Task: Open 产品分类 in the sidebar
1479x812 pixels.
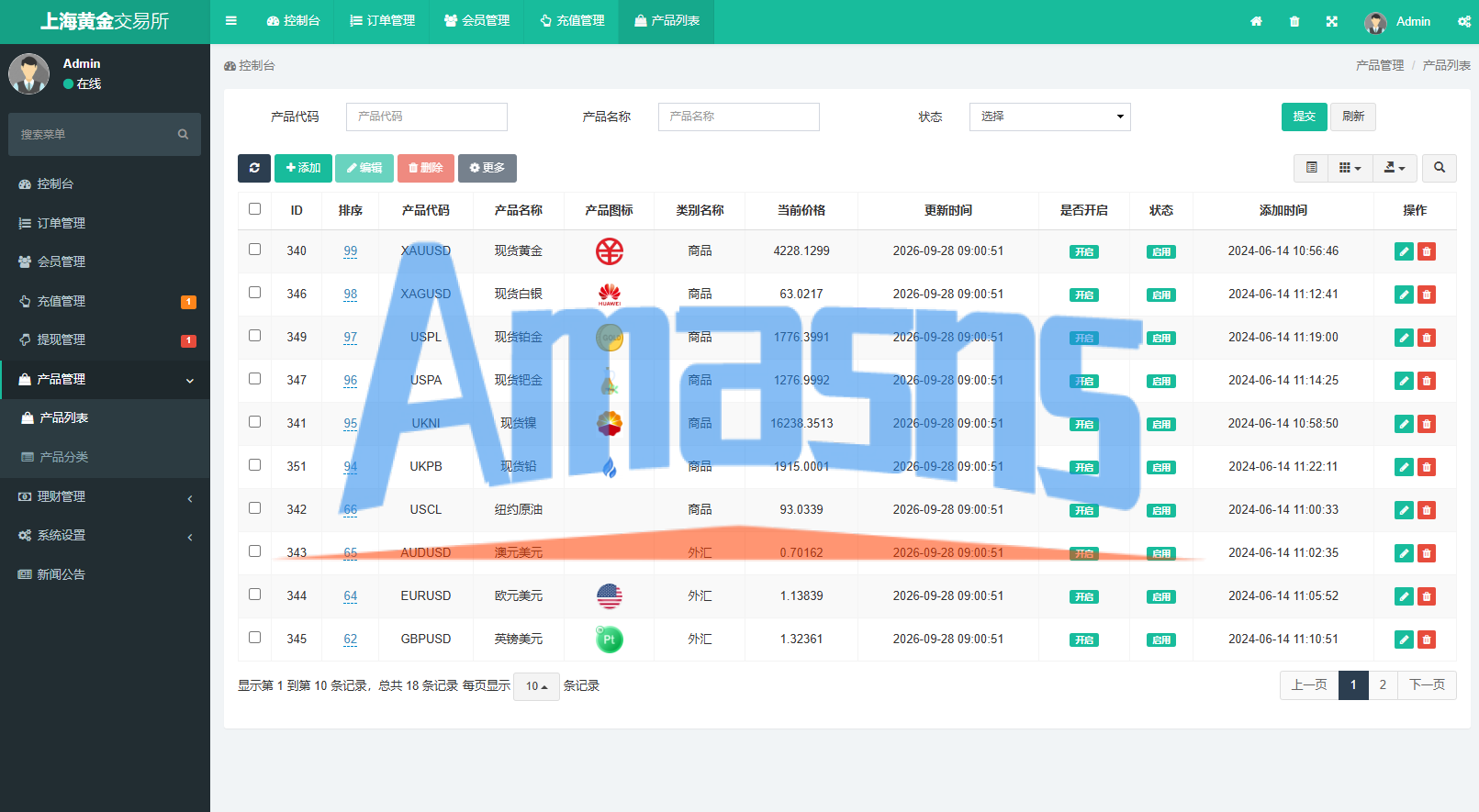Action: [105, 457]
